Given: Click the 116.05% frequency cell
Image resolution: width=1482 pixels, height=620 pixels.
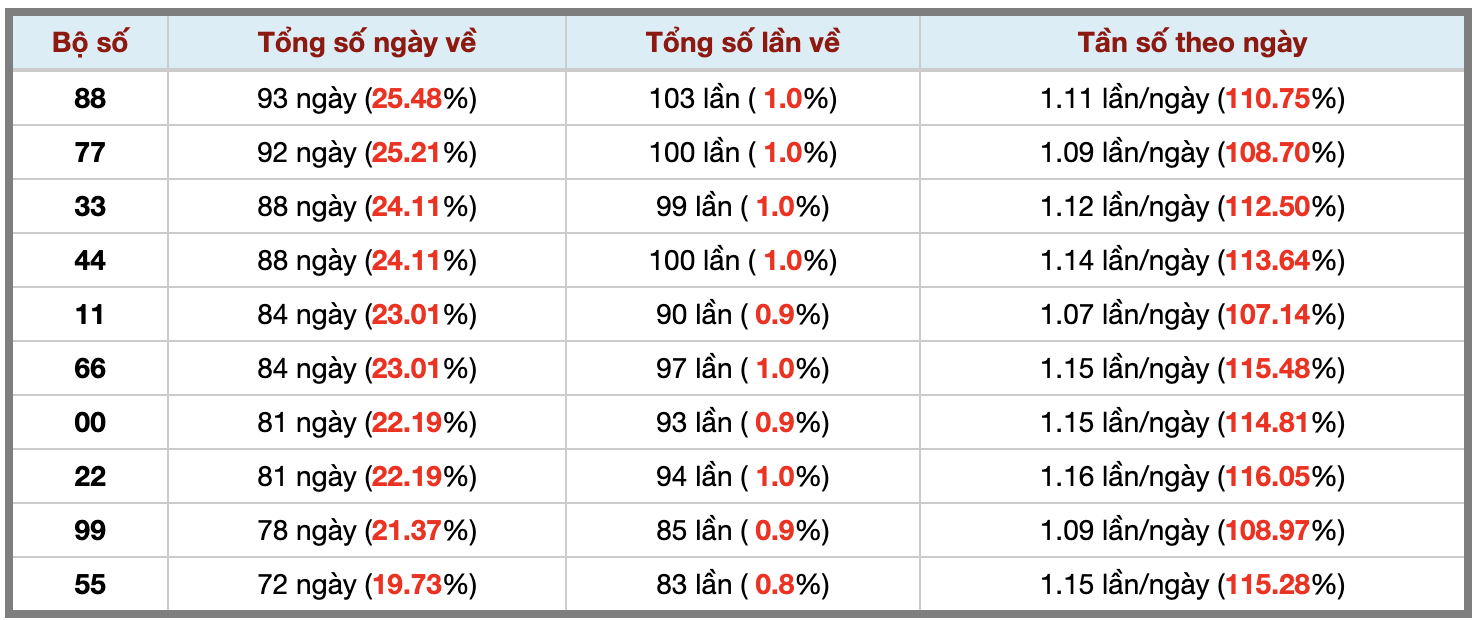Looking at the screenshot, I should coord(1192,476).
